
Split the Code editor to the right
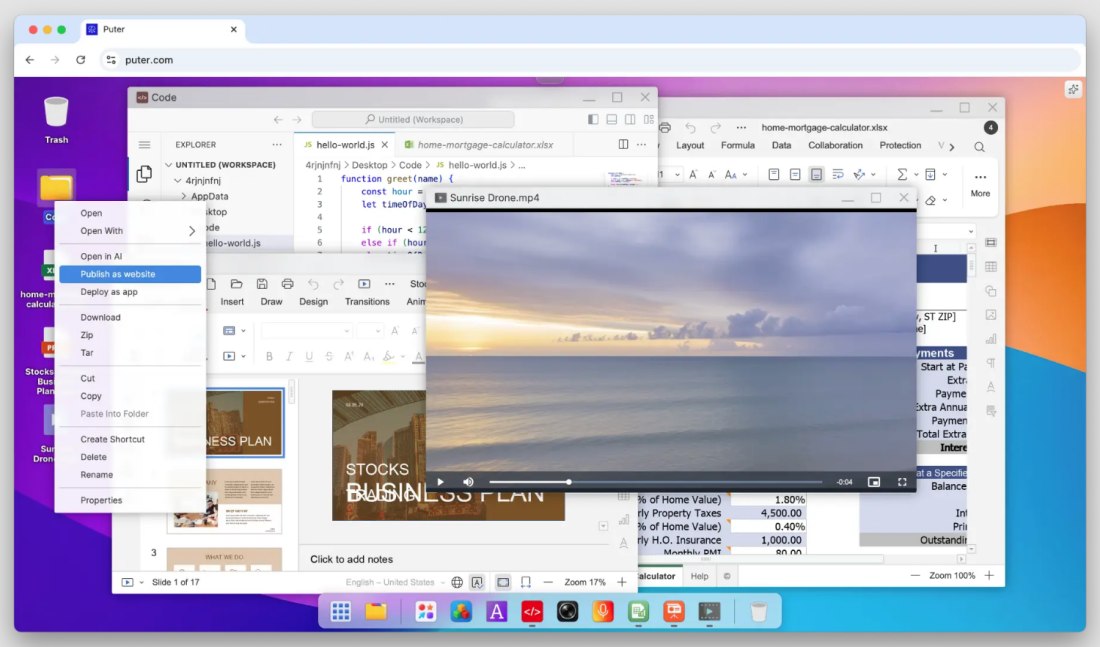click(x=623, y=145)
